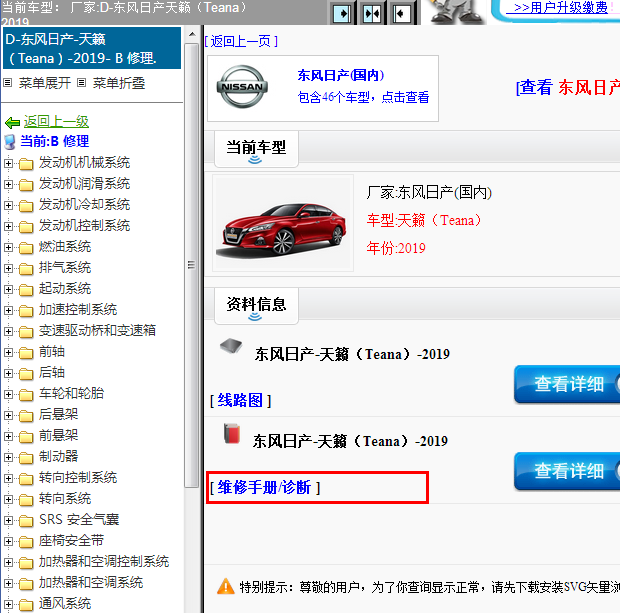The width and height of the screenshot is (620, 613).
Task: Click the 厂家:东风日产(国内) text
Action: tap(429, 193)
